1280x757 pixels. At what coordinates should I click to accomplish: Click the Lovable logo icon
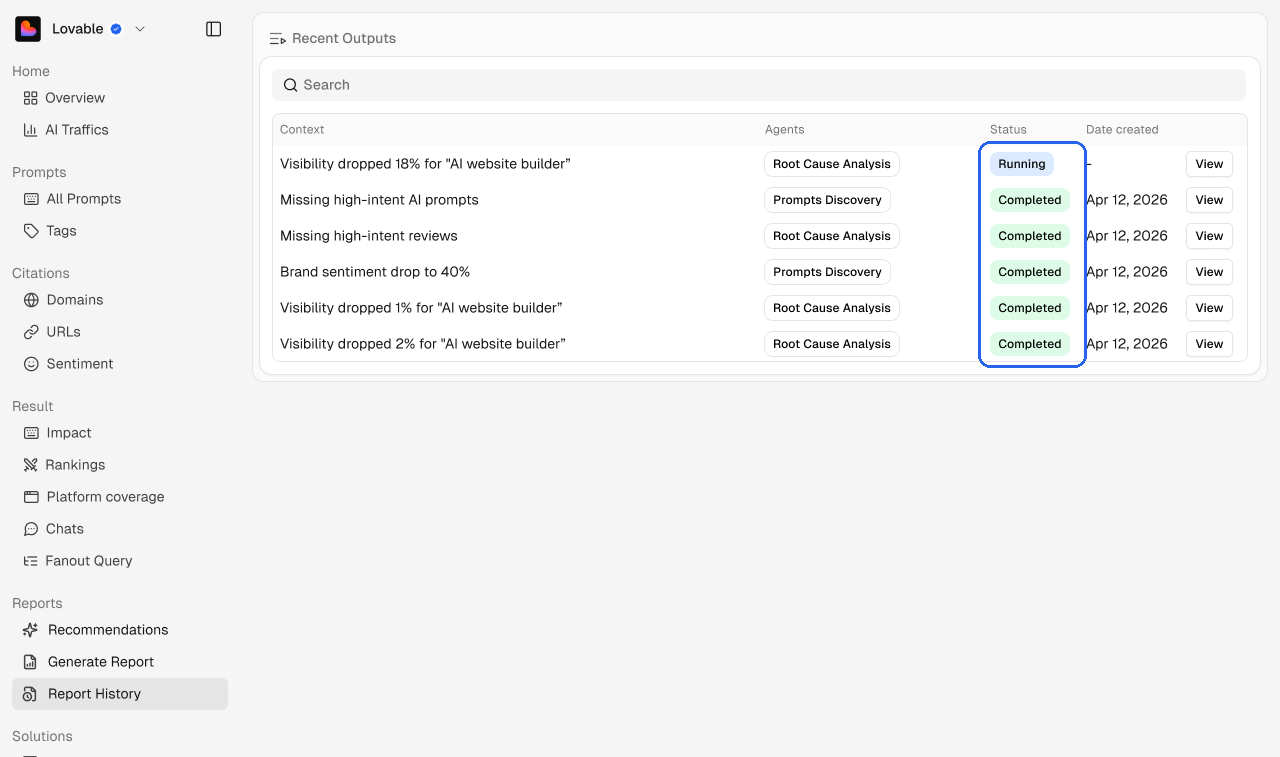pyautogui.click(x=28, y=29)
